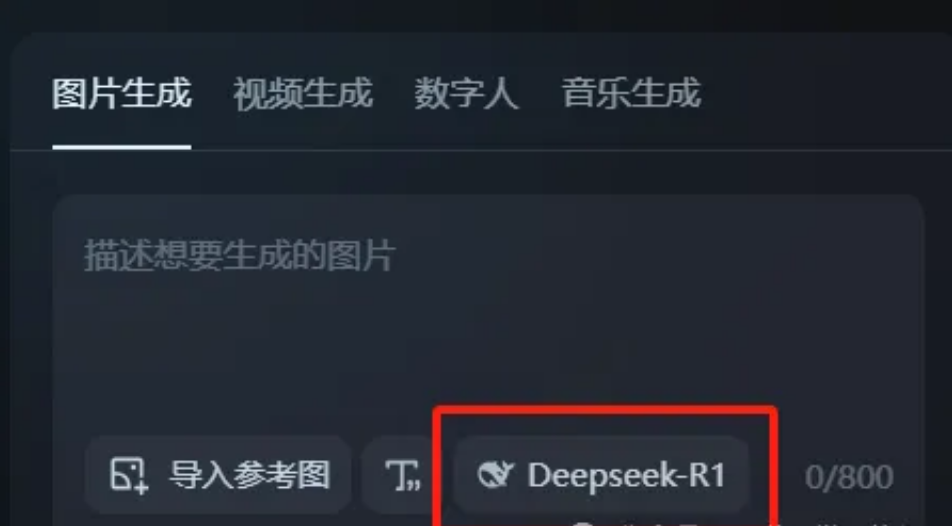The image size is (952, 526).
Task: Click the T text style icon
Action: [403, 475]
